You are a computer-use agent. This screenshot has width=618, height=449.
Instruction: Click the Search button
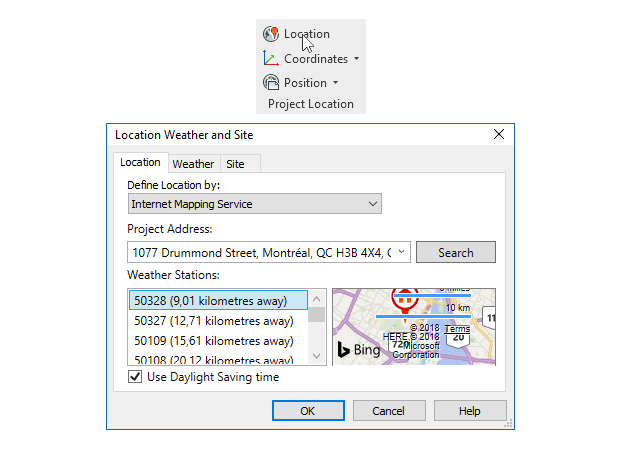[x=456, y=252]
